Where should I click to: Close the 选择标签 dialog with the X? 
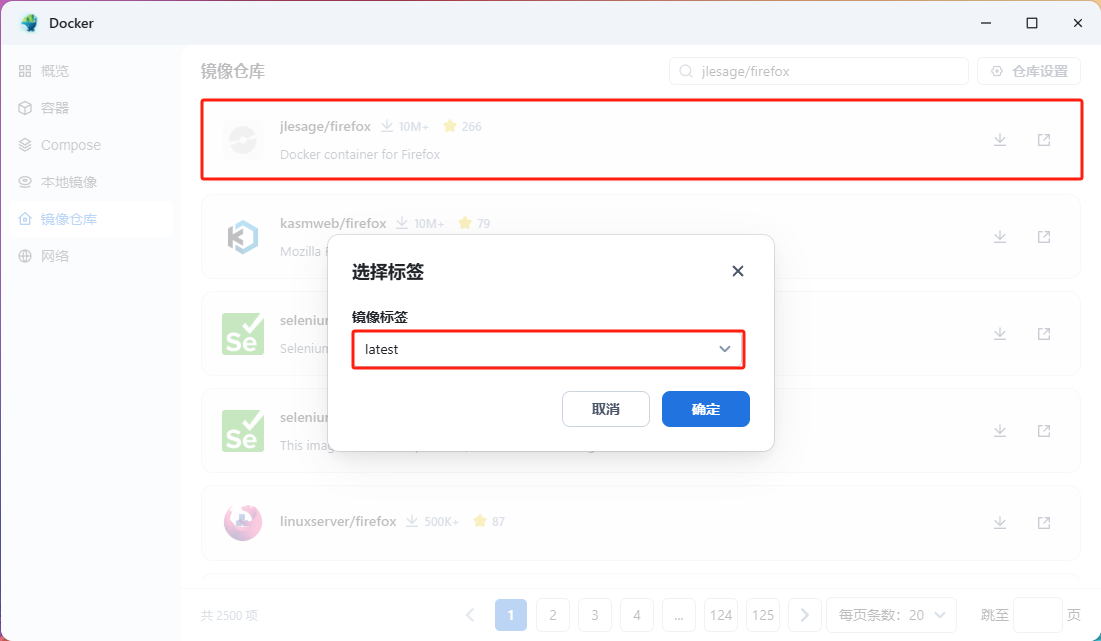coord(737,271)
